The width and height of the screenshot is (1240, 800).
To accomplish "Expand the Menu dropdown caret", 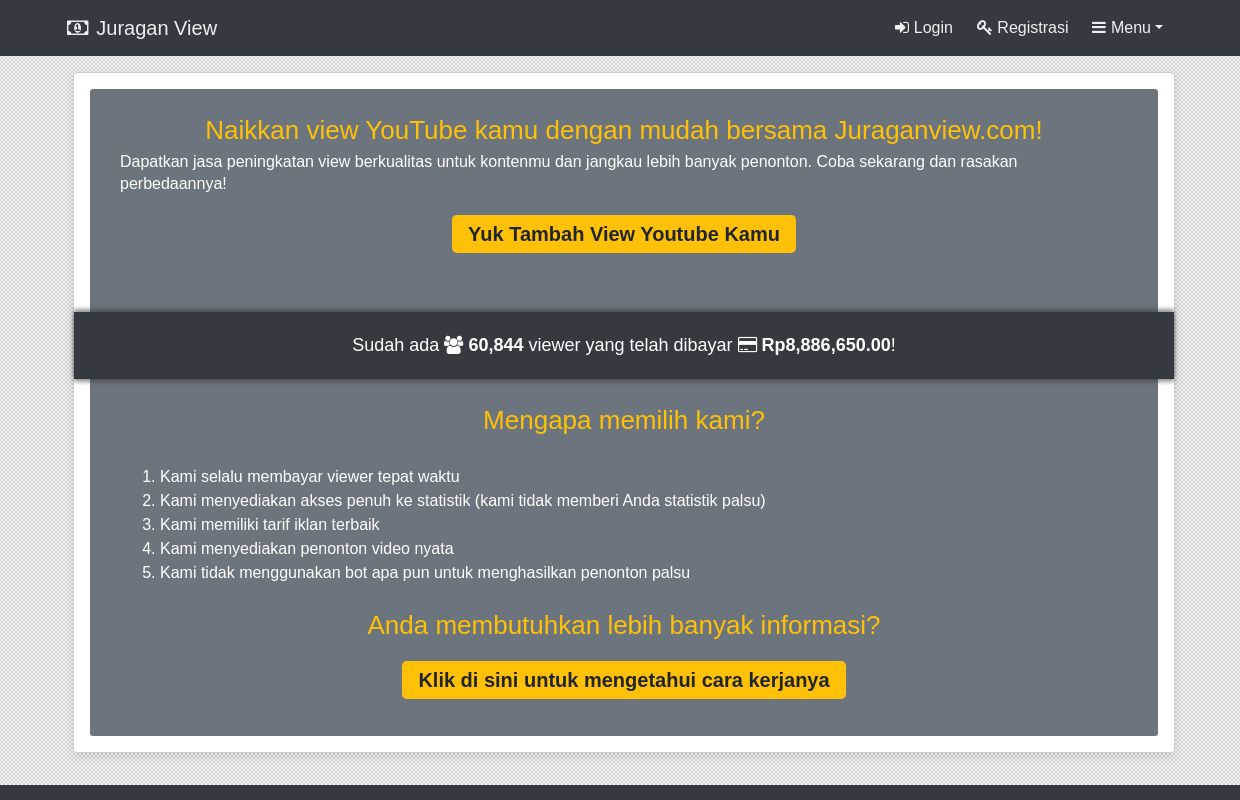I will 1158,28.
